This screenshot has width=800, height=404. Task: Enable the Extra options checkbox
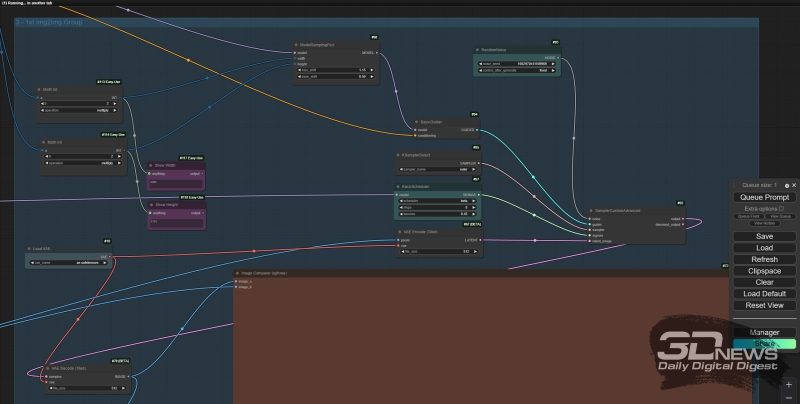(781, 208)
